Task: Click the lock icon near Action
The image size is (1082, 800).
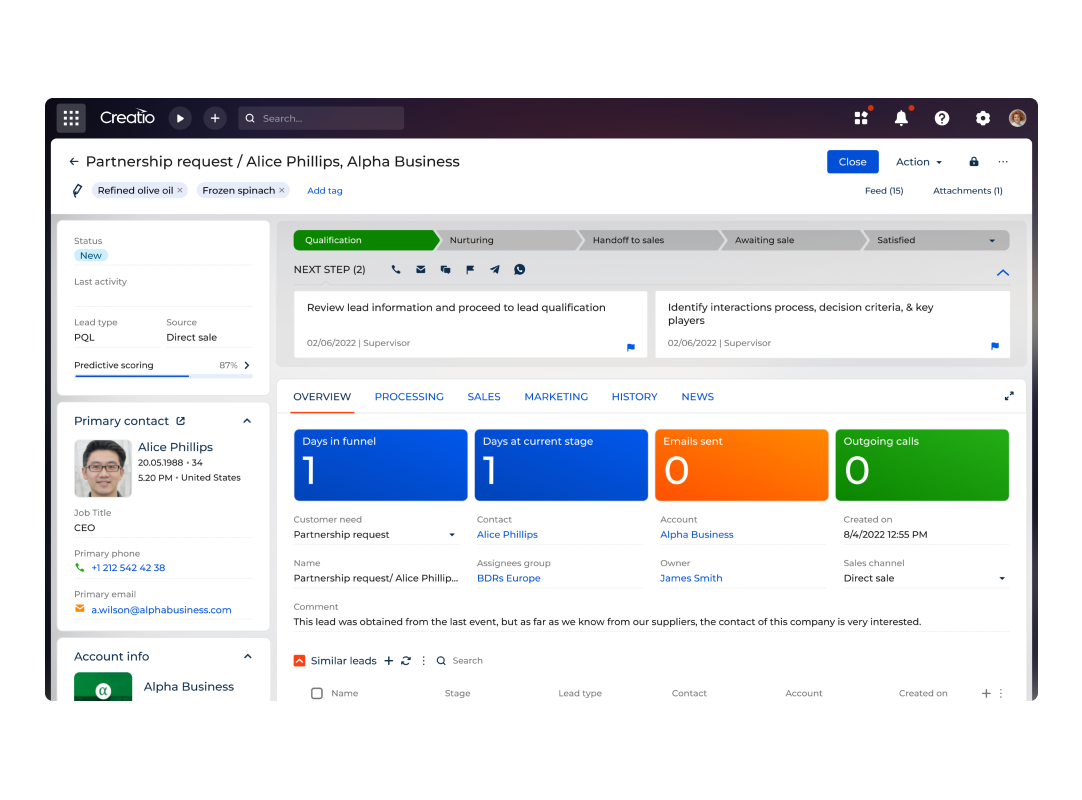Action: (974, 162)
